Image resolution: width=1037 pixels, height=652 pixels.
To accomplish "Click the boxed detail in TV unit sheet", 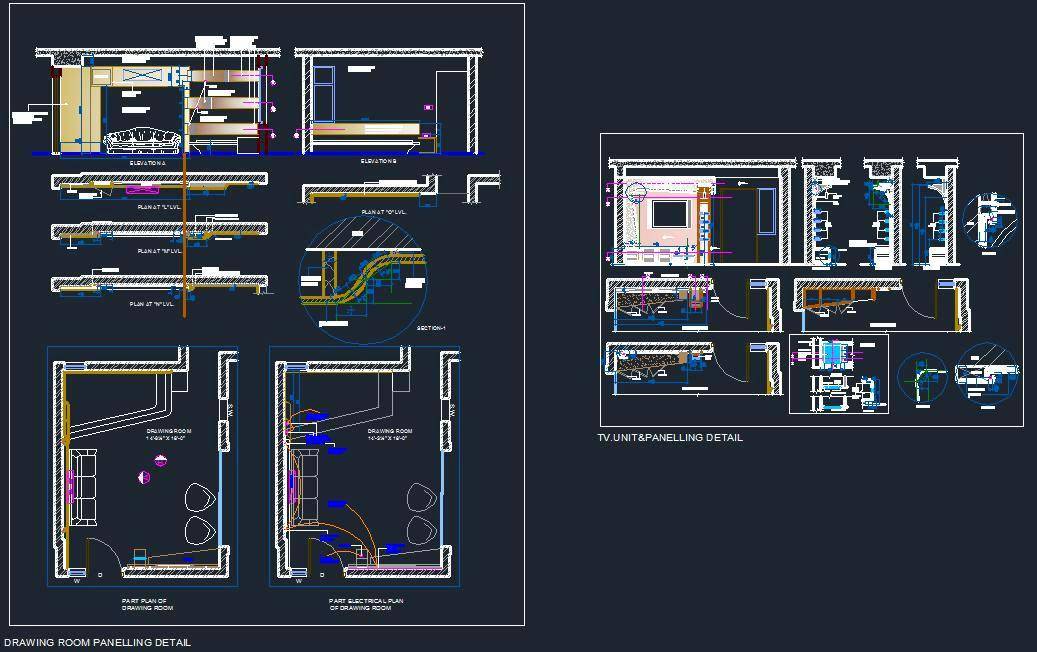I will [x=838, y=373].
